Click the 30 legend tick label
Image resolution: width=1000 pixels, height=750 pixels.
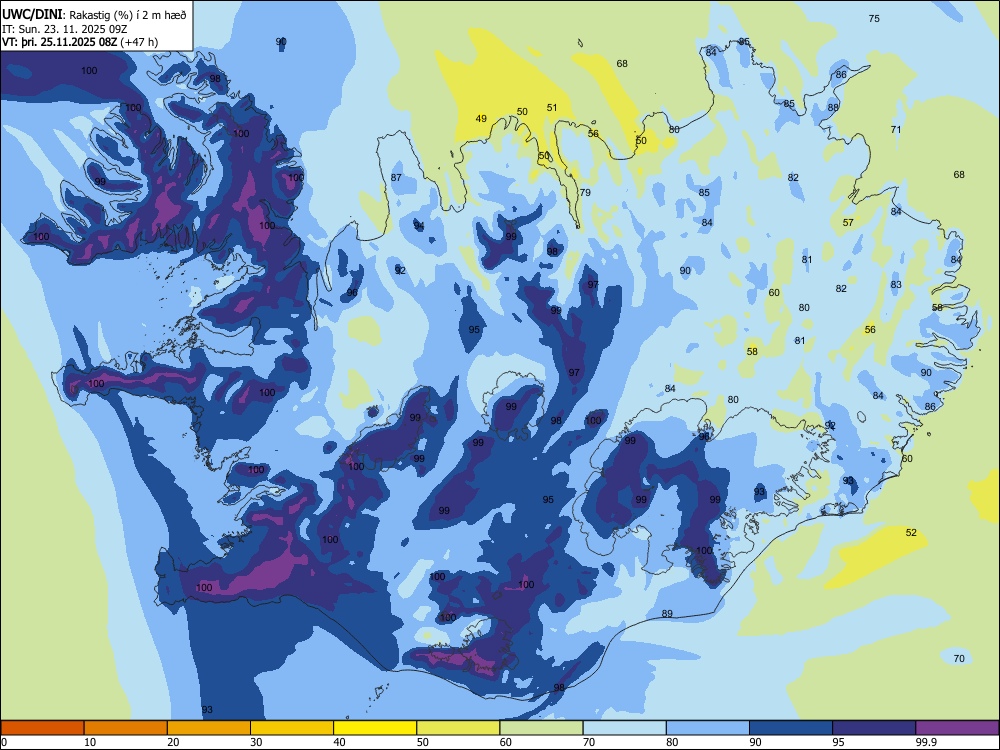[256, 742]
